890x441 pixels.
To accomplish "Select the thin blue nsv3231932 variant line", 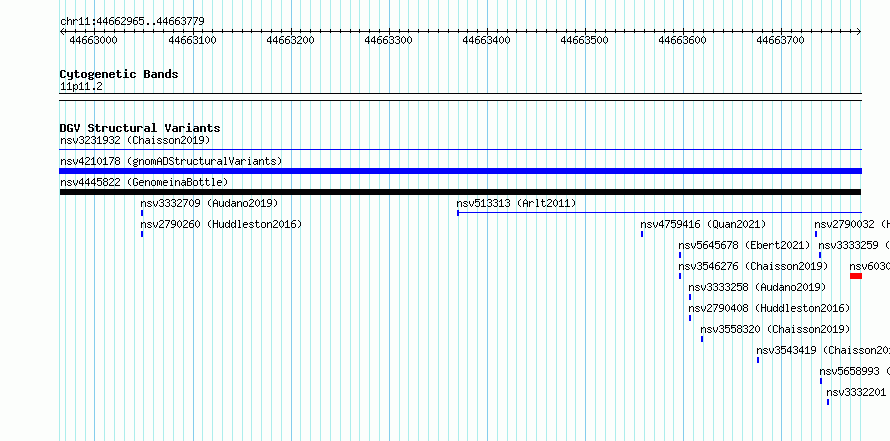I will 460,150.
